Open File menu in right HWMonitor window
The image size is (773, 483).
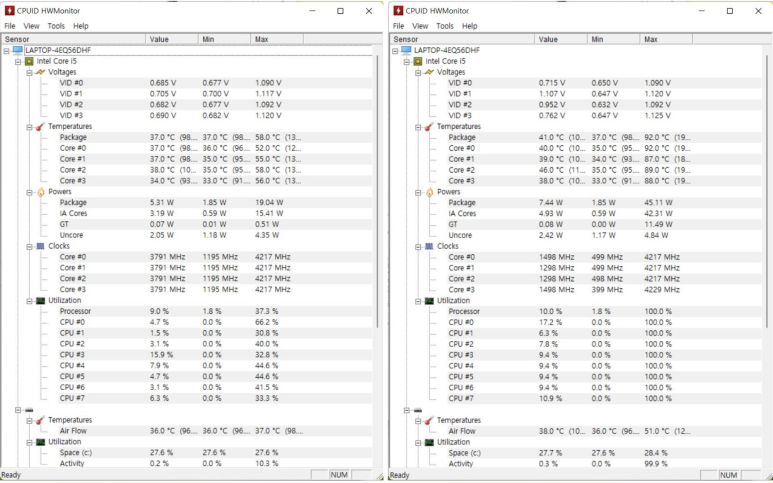399,26
